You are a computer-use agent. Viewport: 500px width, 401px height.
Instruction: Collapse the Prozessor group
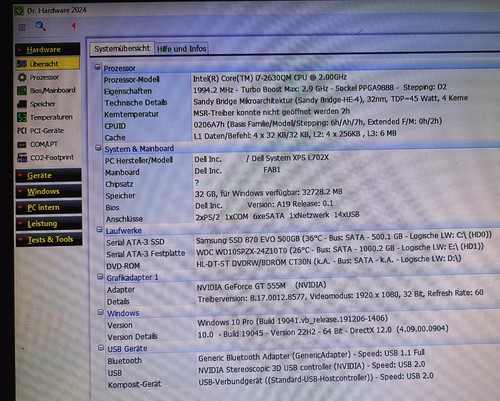coord(97,67)
